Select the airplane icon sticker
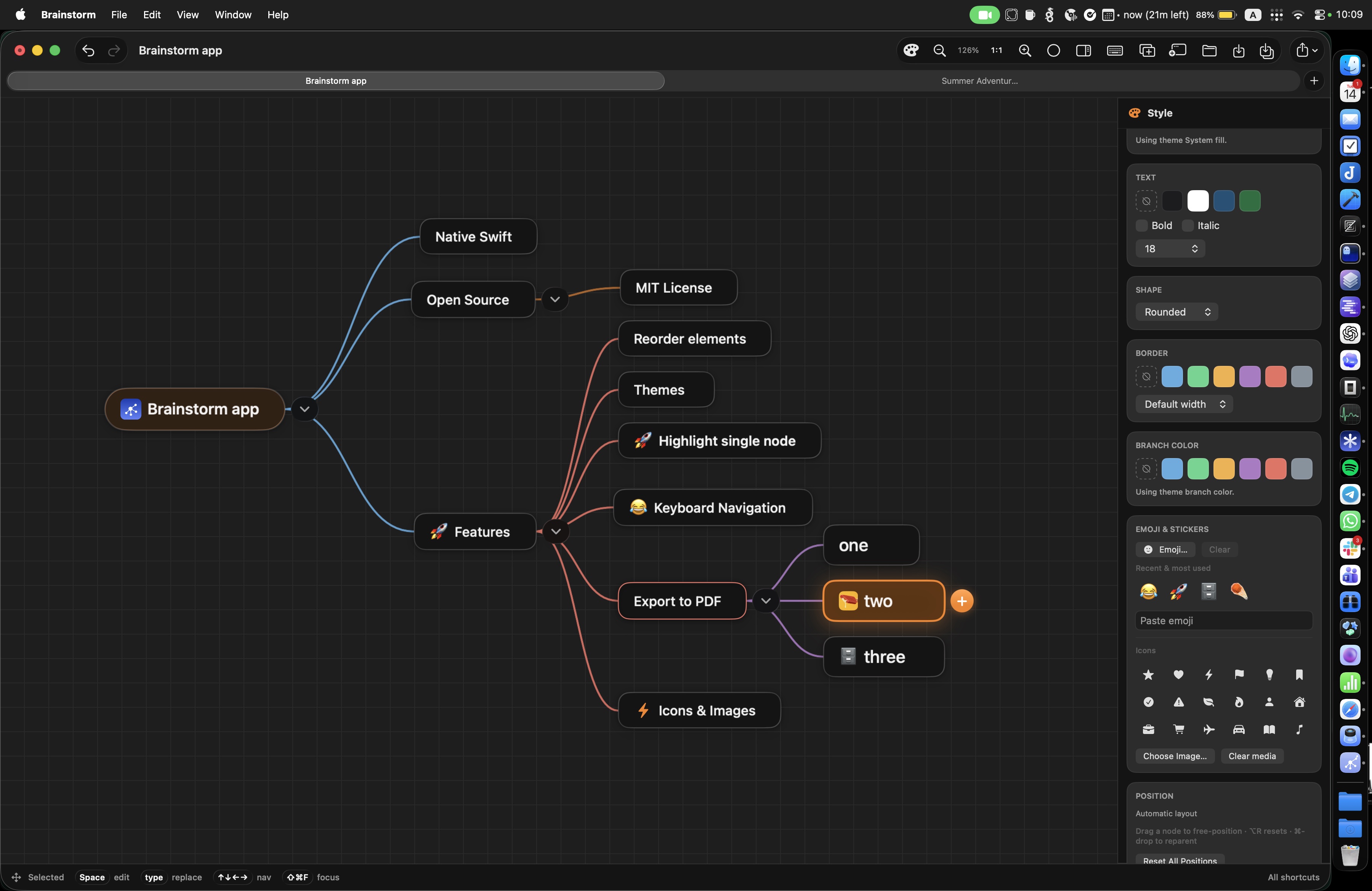The height and width of the screenshot is (891, 1372). coord(1209,730)
